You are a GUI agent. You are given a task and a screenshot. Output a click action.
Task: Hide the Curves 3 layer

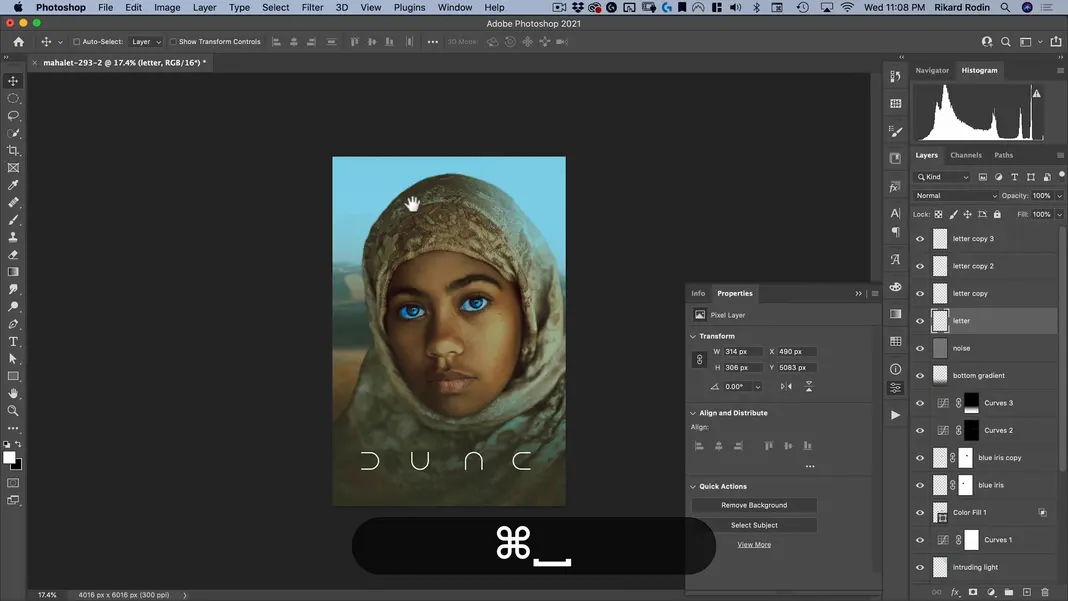(x=920, y=403)
